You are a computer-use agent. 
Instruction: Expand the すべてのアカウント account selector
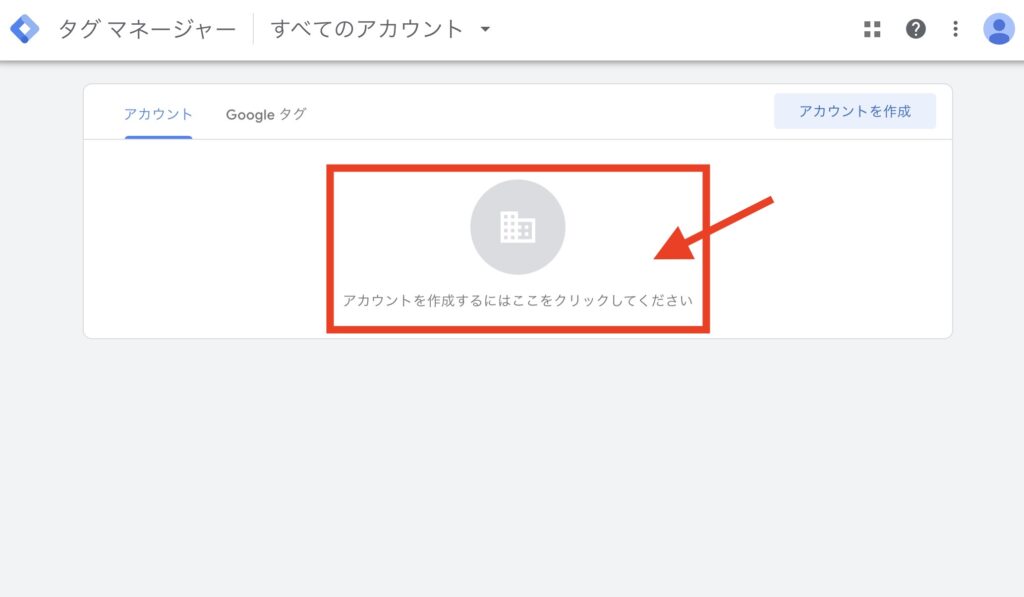pos(380,29)
